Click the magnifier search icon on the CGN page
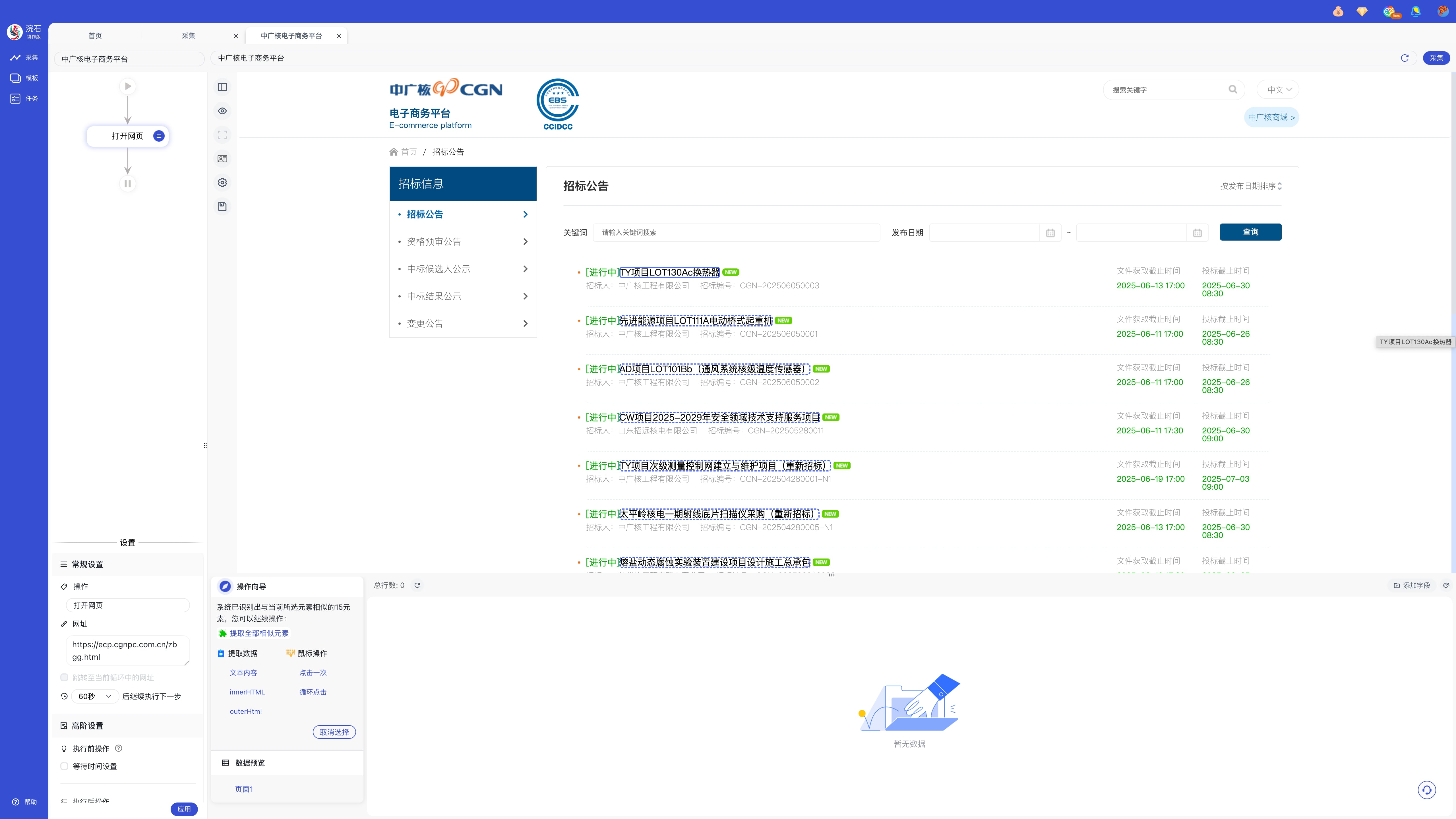 click(x=1233, y=89)
